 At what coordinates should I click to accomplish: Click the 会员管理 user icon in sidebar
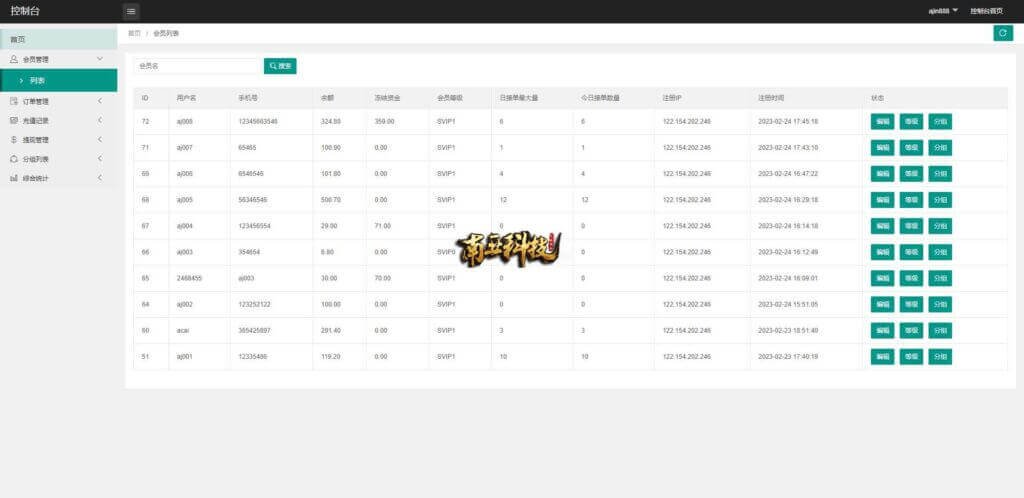point(14,60)
